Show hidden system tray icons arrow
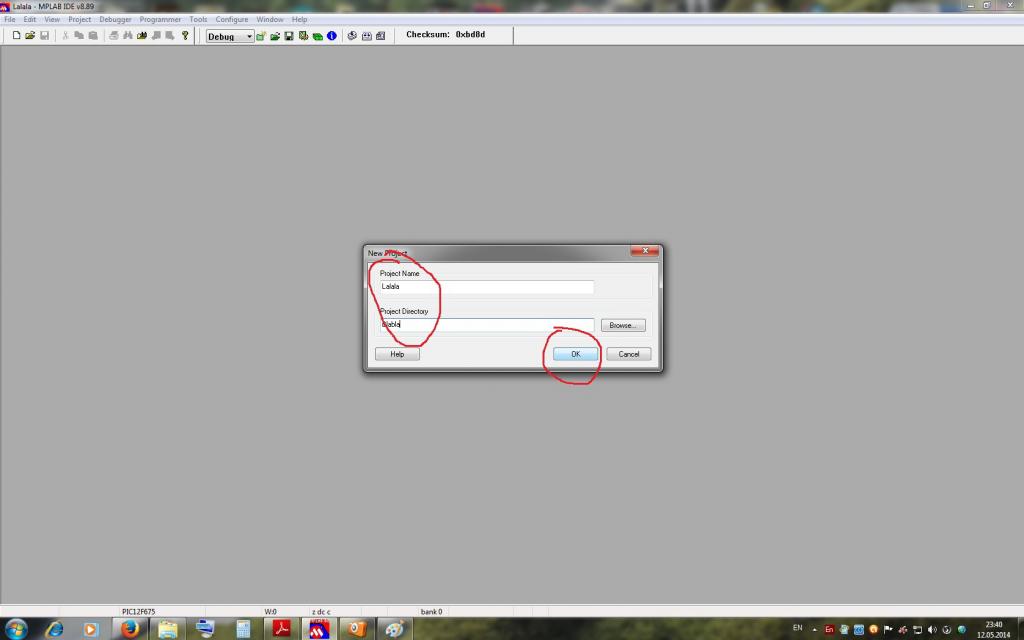1024x640 pixels. 814,629
